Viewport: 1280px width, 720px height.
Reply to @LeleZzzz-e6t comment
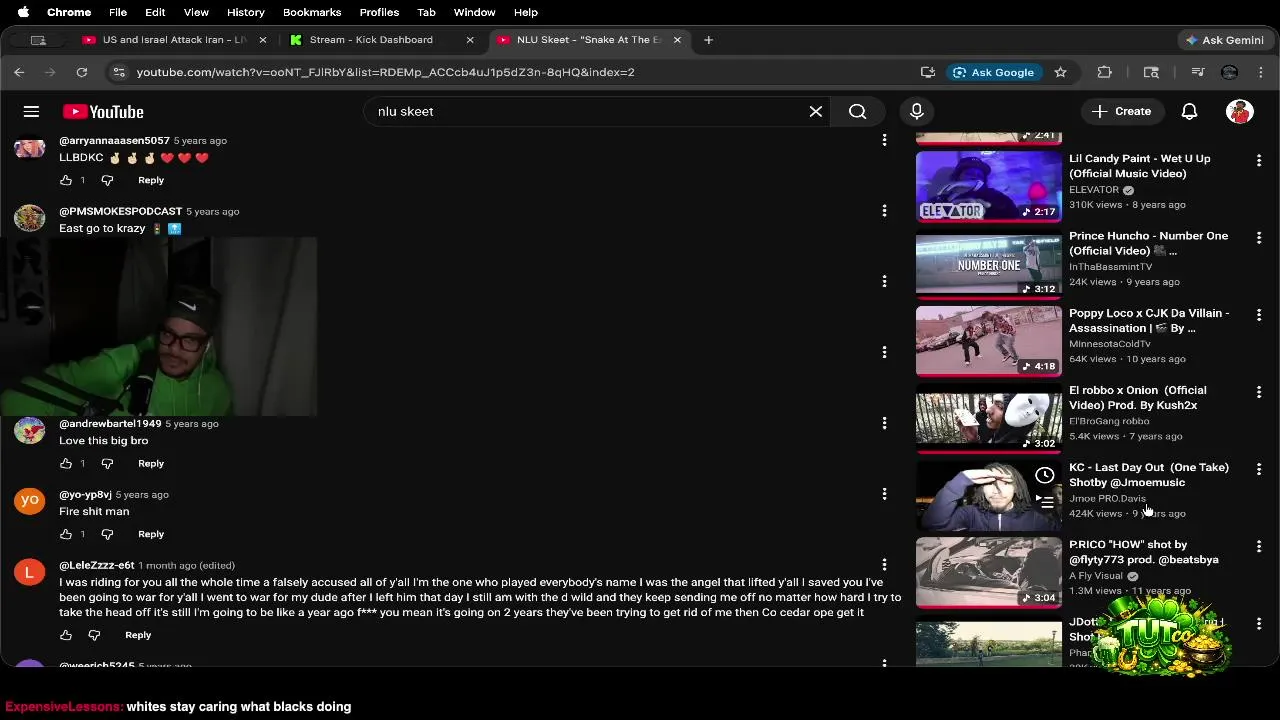click(x=138, y=635)
